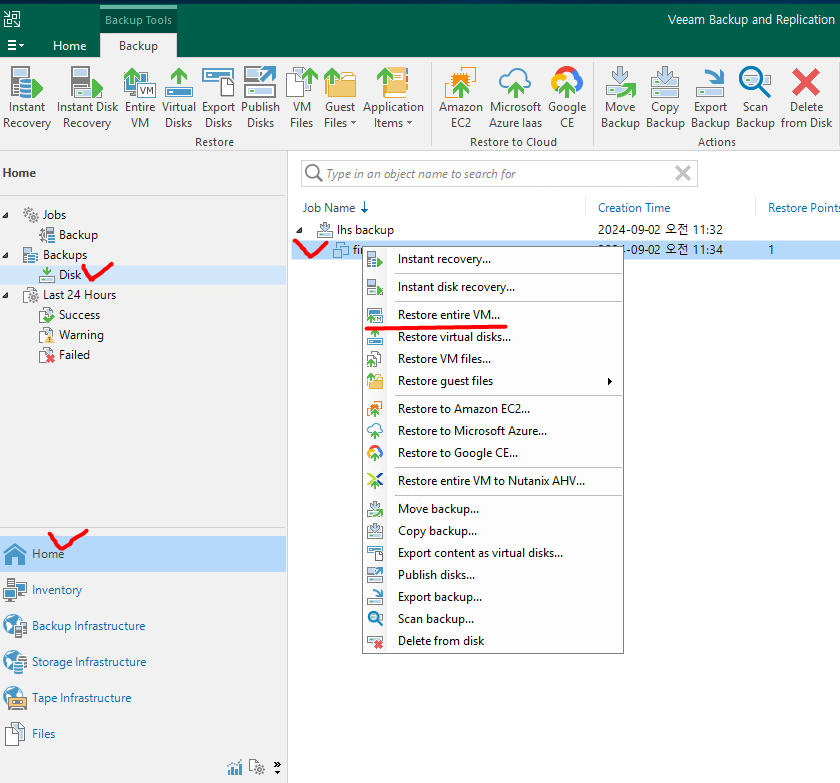The image size is (840, 783).
Task: Click Amazon EC2 restore icon
Action: click(461, 98)
